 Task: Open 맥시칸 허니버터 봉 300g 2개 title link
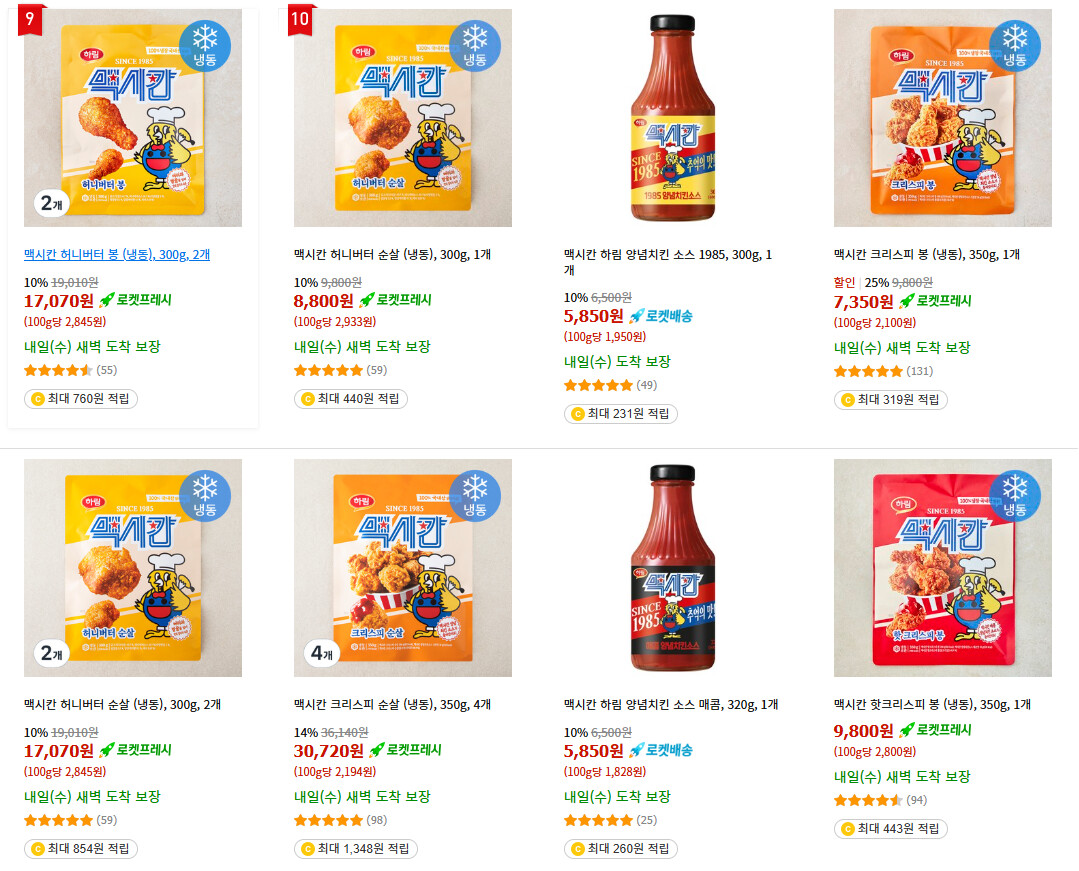point(117,255)
